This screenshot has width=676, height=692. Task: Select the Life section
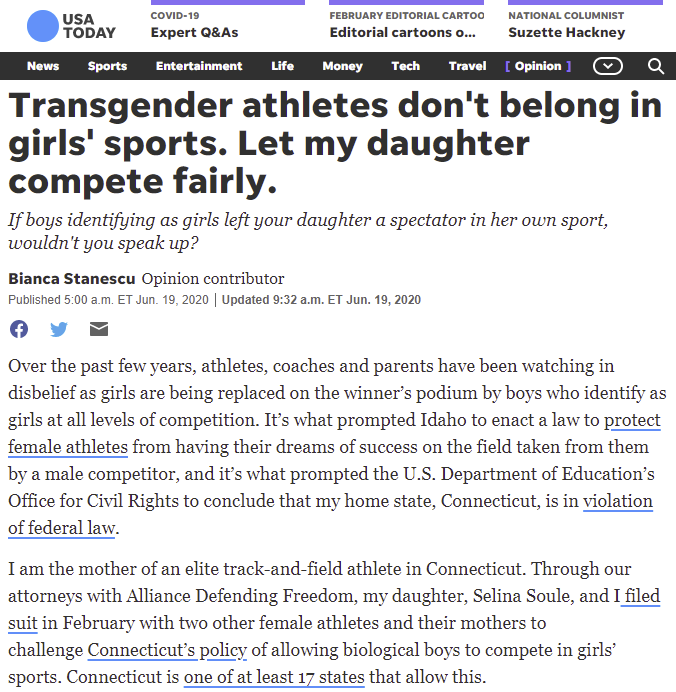(x=282, y=66)
